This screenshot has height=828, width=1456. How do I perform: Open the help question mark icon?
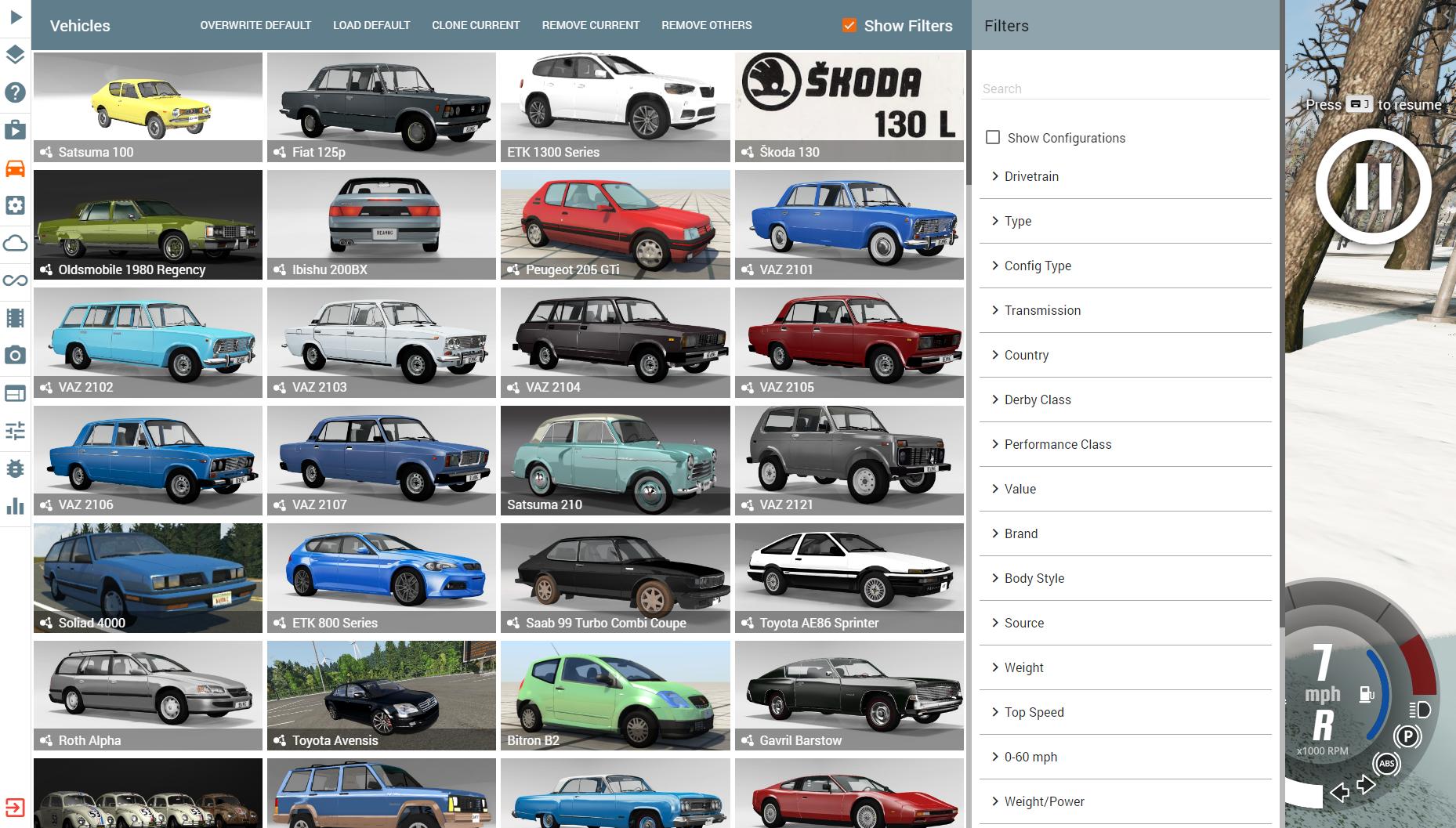[x=16, y=92]
